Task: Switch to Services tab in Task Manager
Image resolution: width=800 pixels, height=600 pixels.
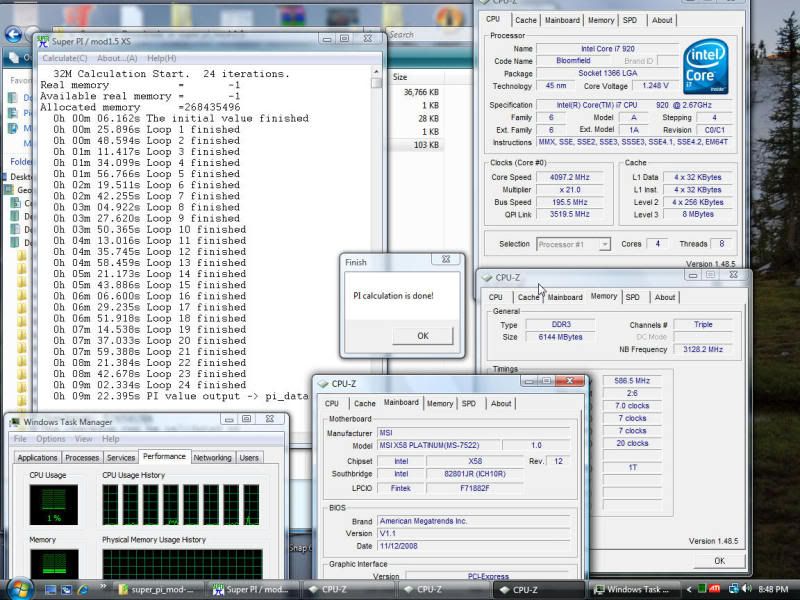Action: point(121,458)
